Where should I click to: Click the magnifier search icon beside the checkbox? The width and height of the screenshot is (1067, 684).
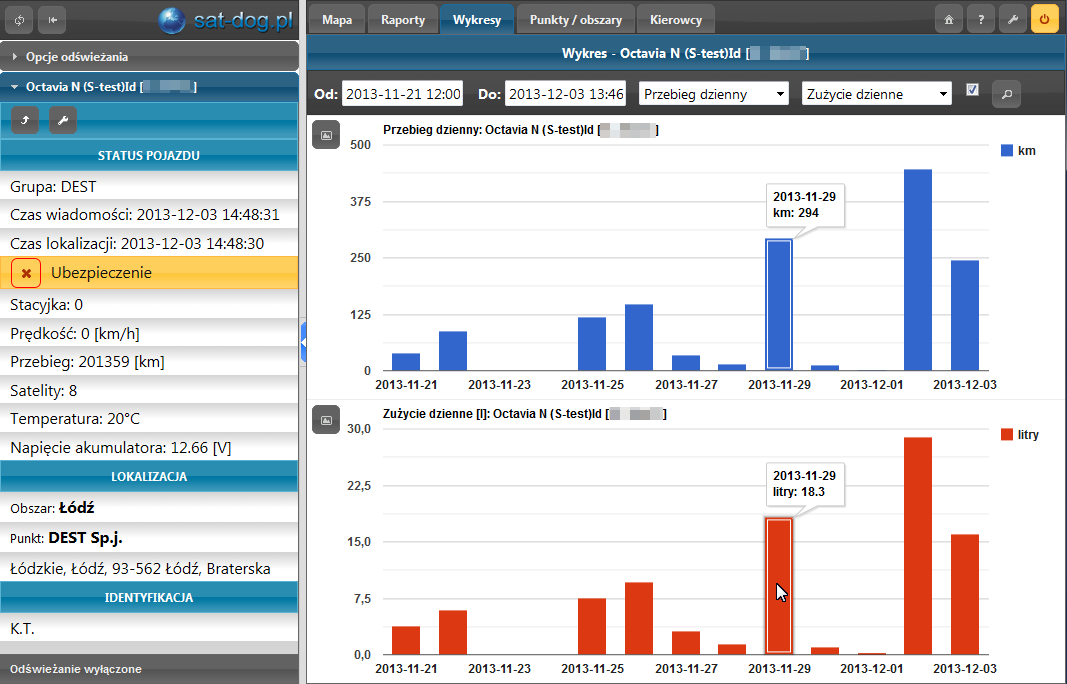(x=1006, y=94)
